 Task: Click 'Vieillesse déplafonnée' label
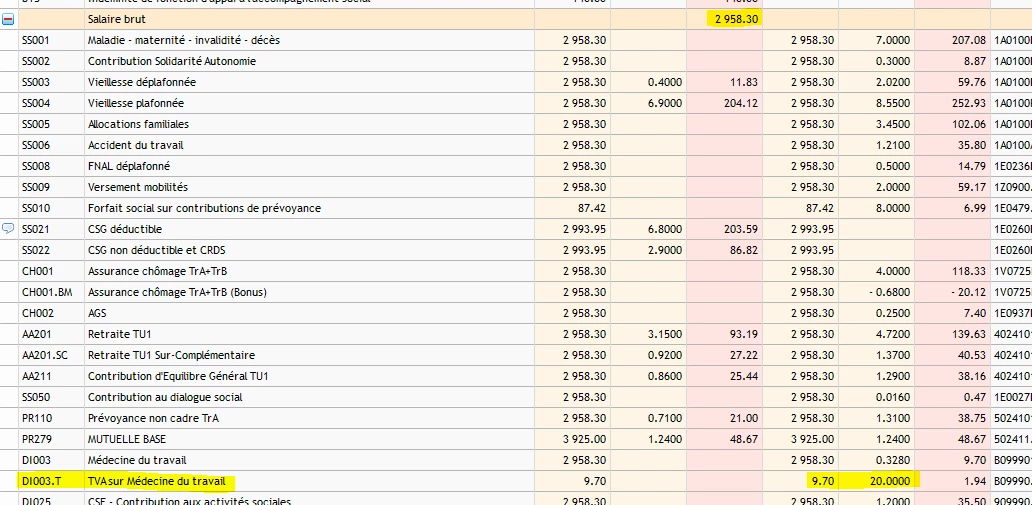(142, 82)
